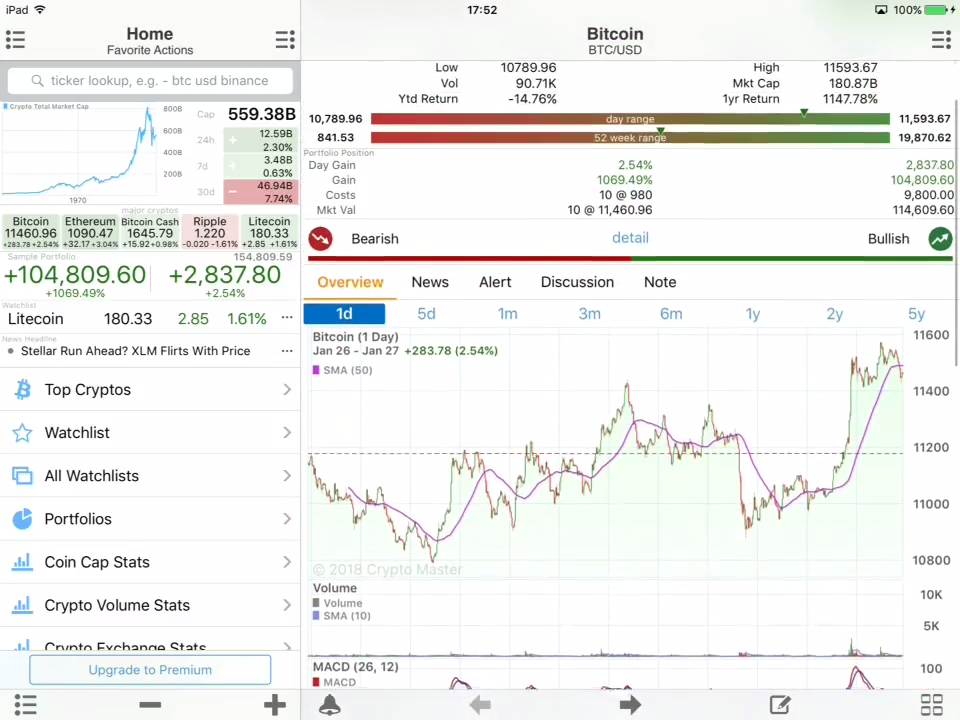The image size is (960, 720).
Task: Tap the bar chart icon beside Crypto Volume Stats
Action: (x=23, y=605)
